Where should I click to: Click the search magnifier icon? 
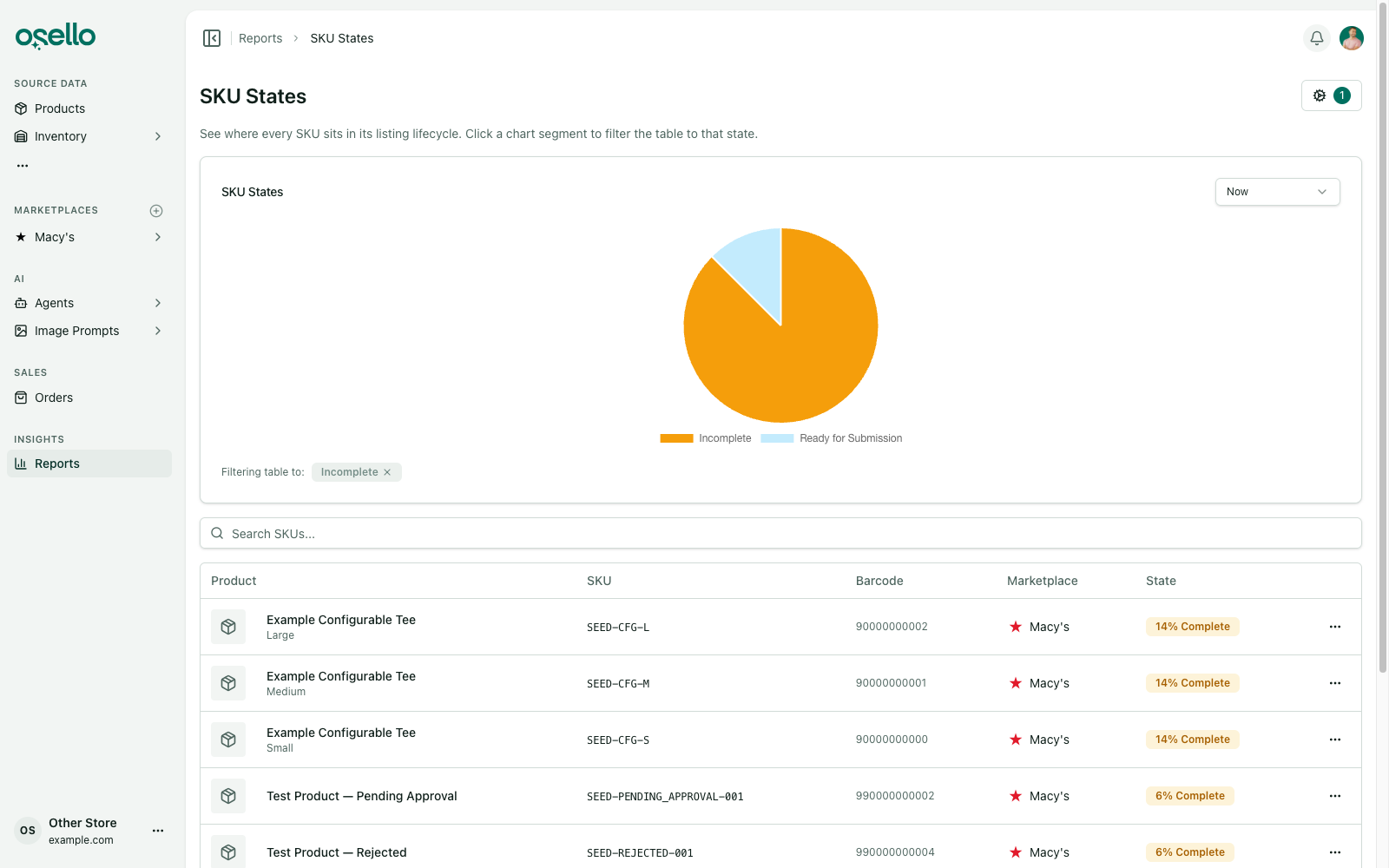click(217, 533)
